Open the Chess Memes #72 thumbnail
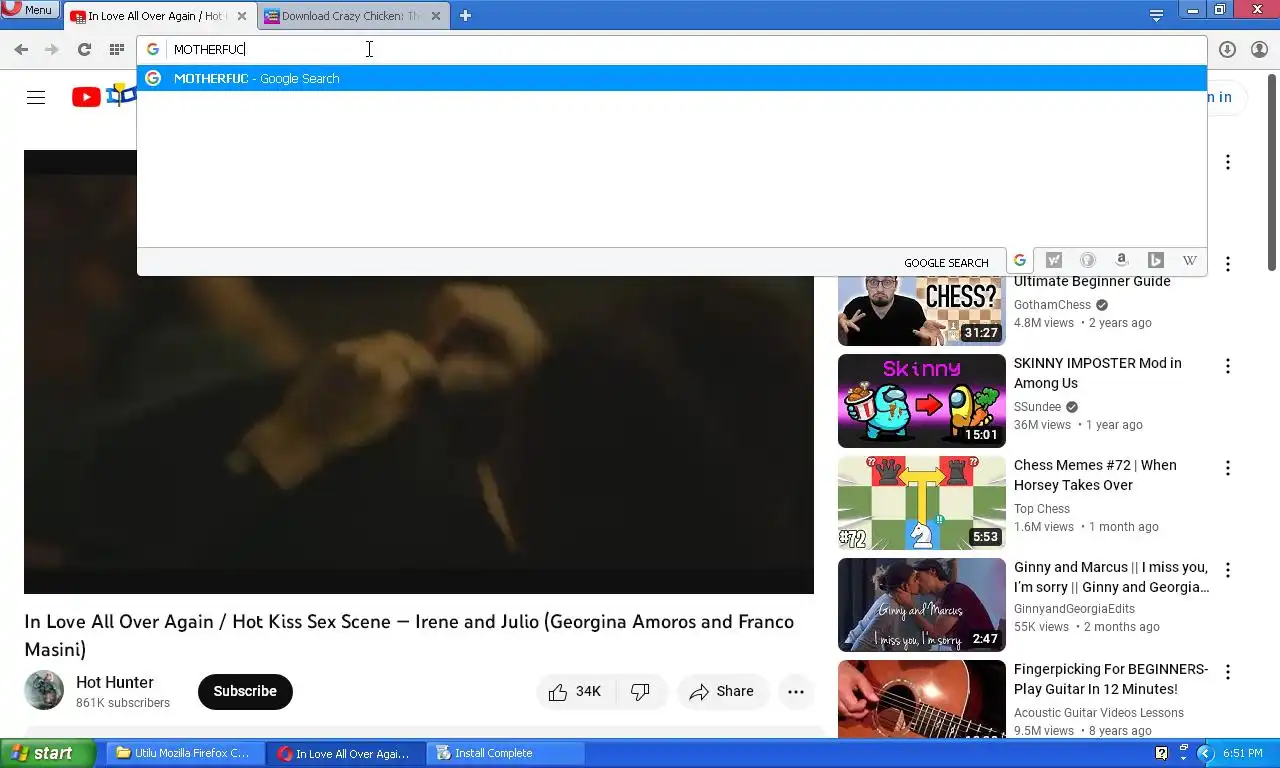This screenshot has width=1280, height=768. [x=921, y=503]
